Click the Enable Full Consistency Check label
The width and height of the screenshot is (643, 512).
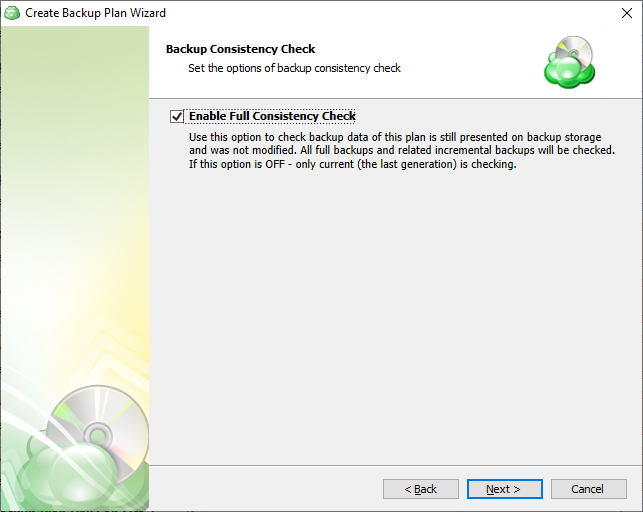click(272, 116)
